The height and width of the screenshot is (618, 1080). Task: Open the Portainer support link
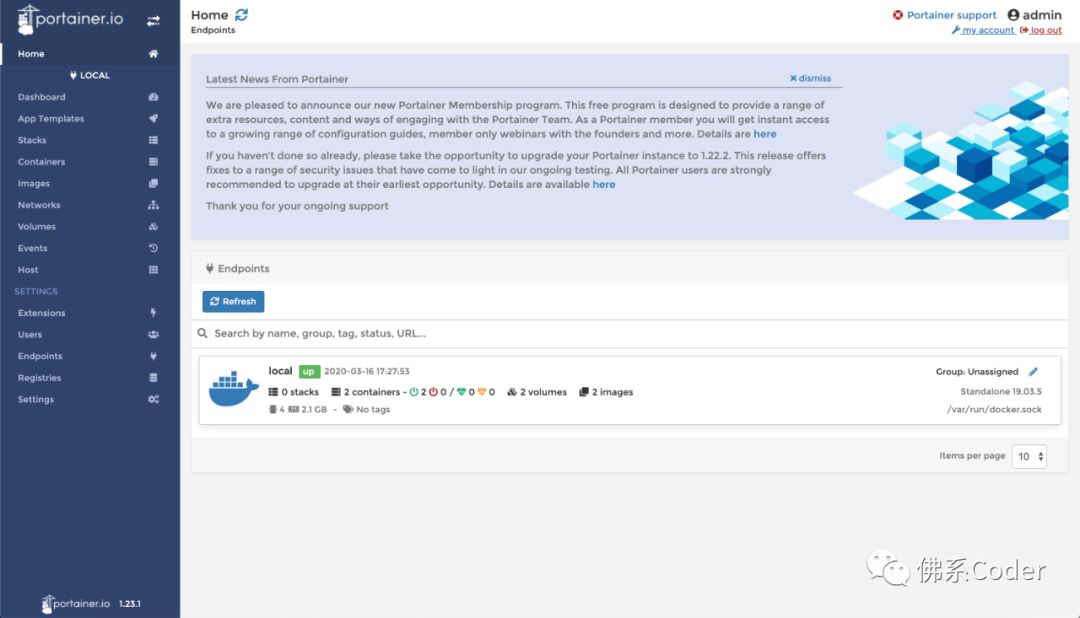[951, 15]
